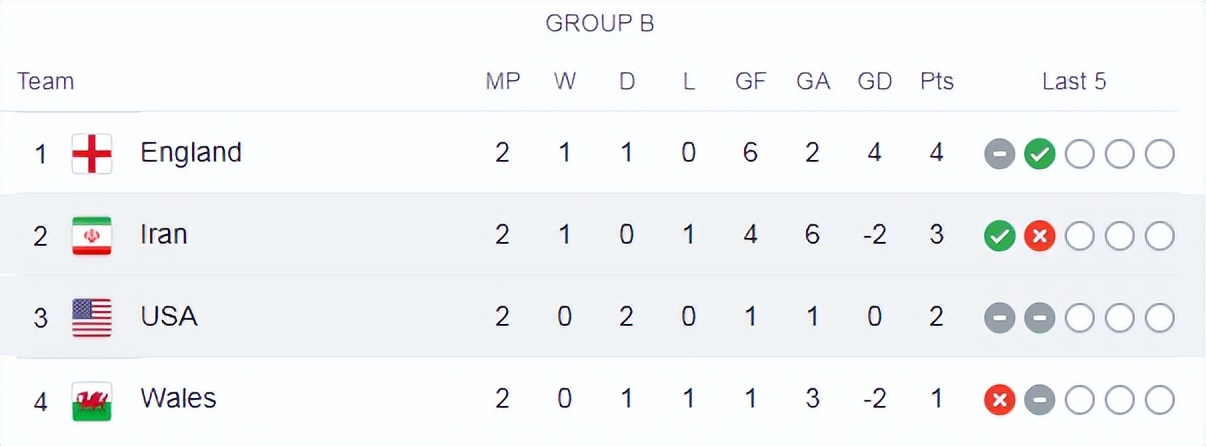This screenshot has height=446, width=1206.
Task: Click Iran's red loss X icon
Action: click(x=1040, y=236)
